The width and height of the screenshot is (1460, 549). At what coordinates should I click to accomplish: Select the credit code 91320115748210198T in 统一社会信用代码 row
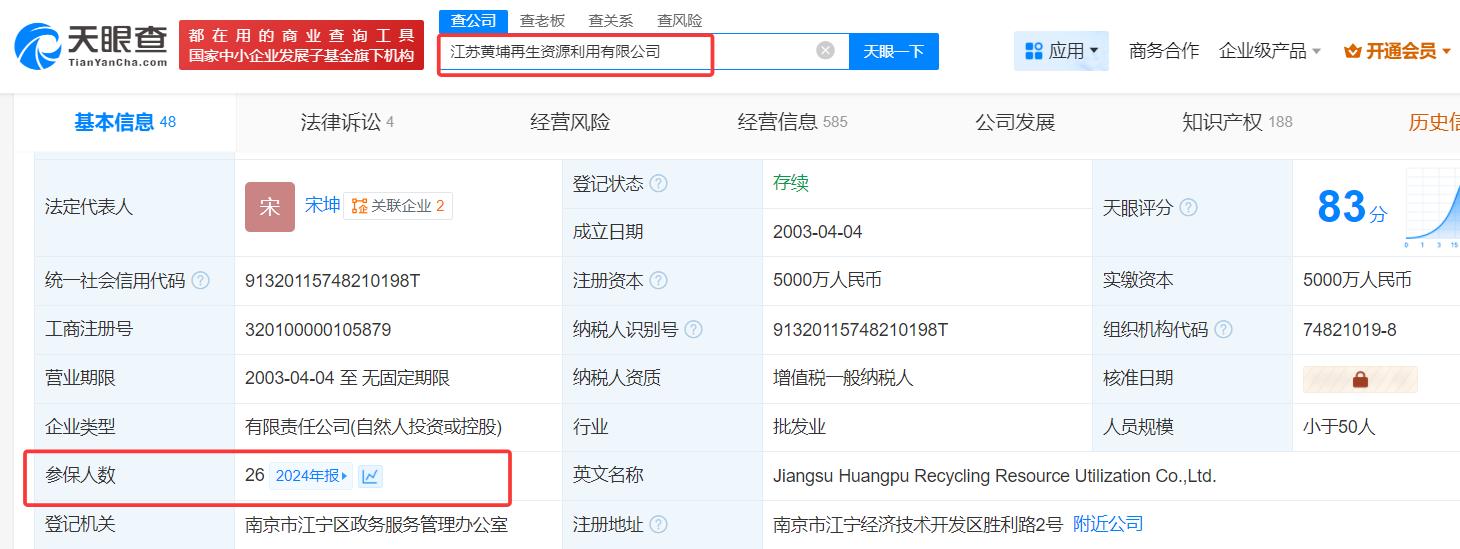[332, 281]
